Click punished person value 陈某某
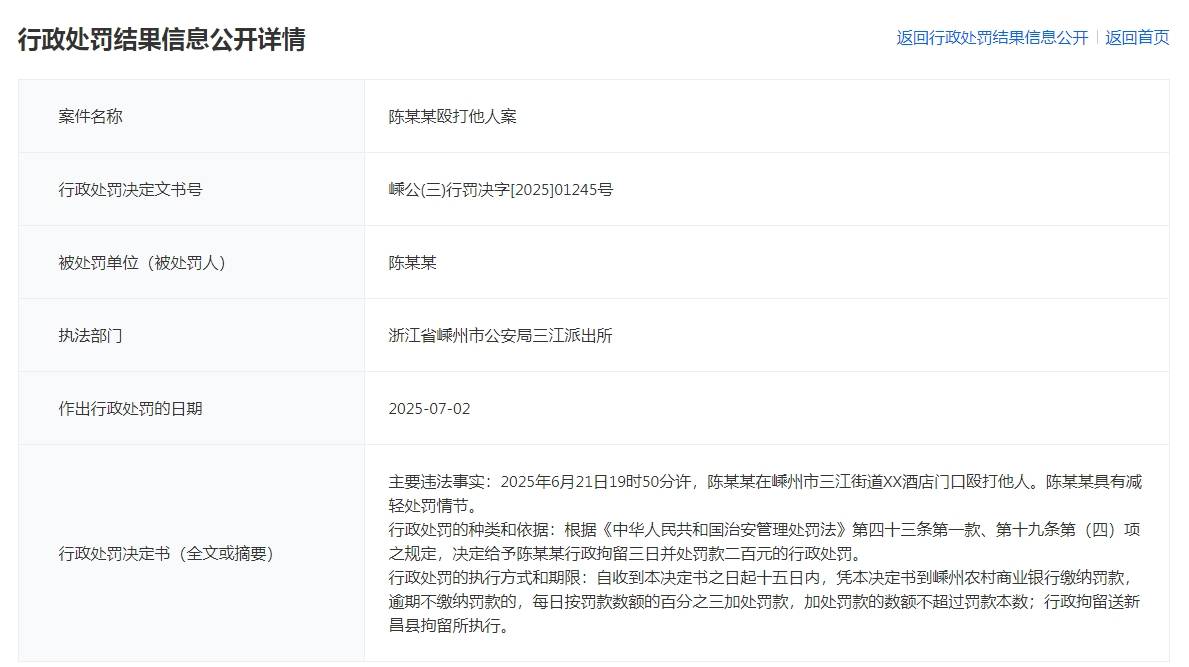1189x667 pixels. pyautogui.click(x=413, y=262)
